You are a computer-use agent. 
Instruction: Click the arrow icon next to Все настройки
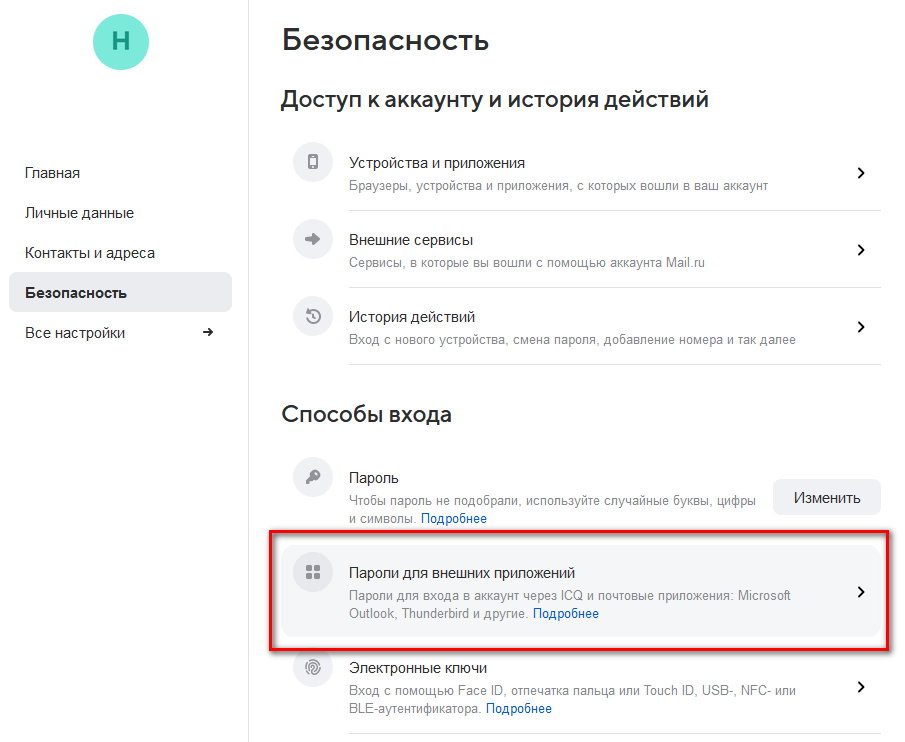[x=208, y=332]
